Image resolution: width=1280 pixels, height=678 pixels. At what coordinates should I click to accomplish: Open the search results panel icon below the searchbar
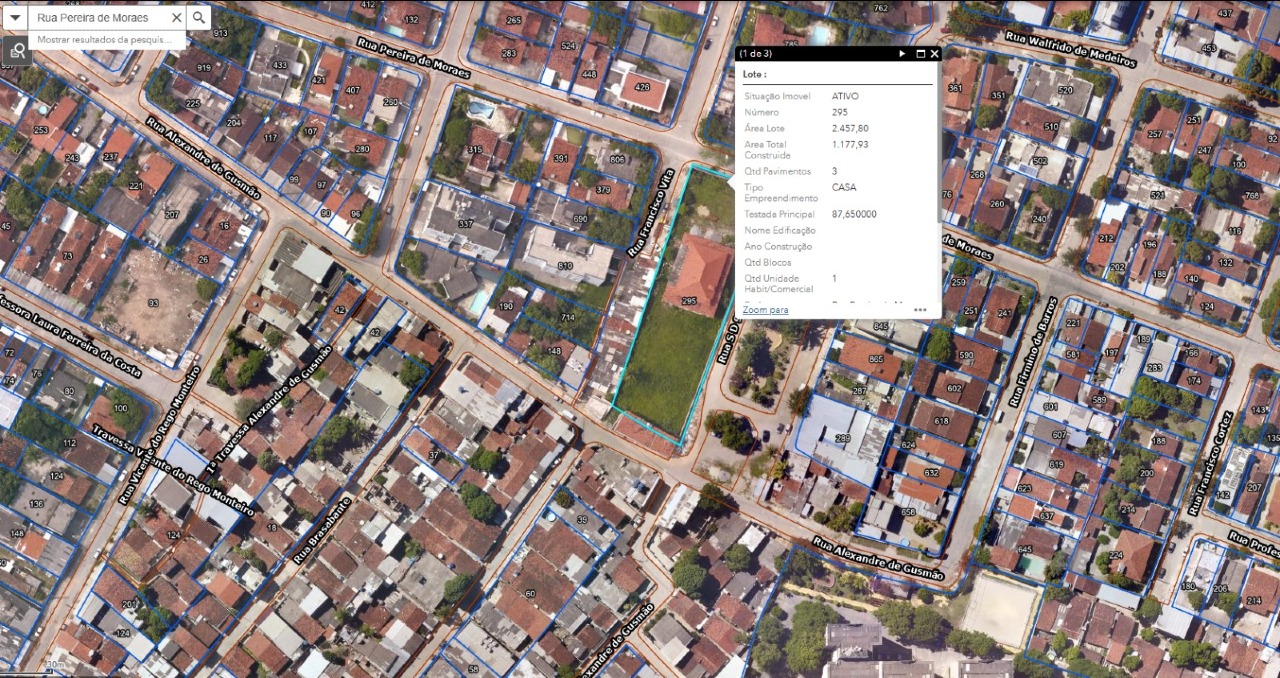(18, 50)
